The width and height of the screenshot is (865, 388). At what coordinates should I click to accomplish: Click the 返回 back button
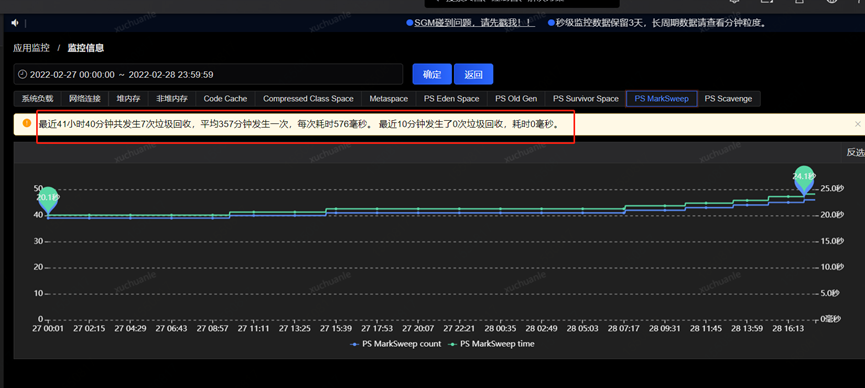473,74
